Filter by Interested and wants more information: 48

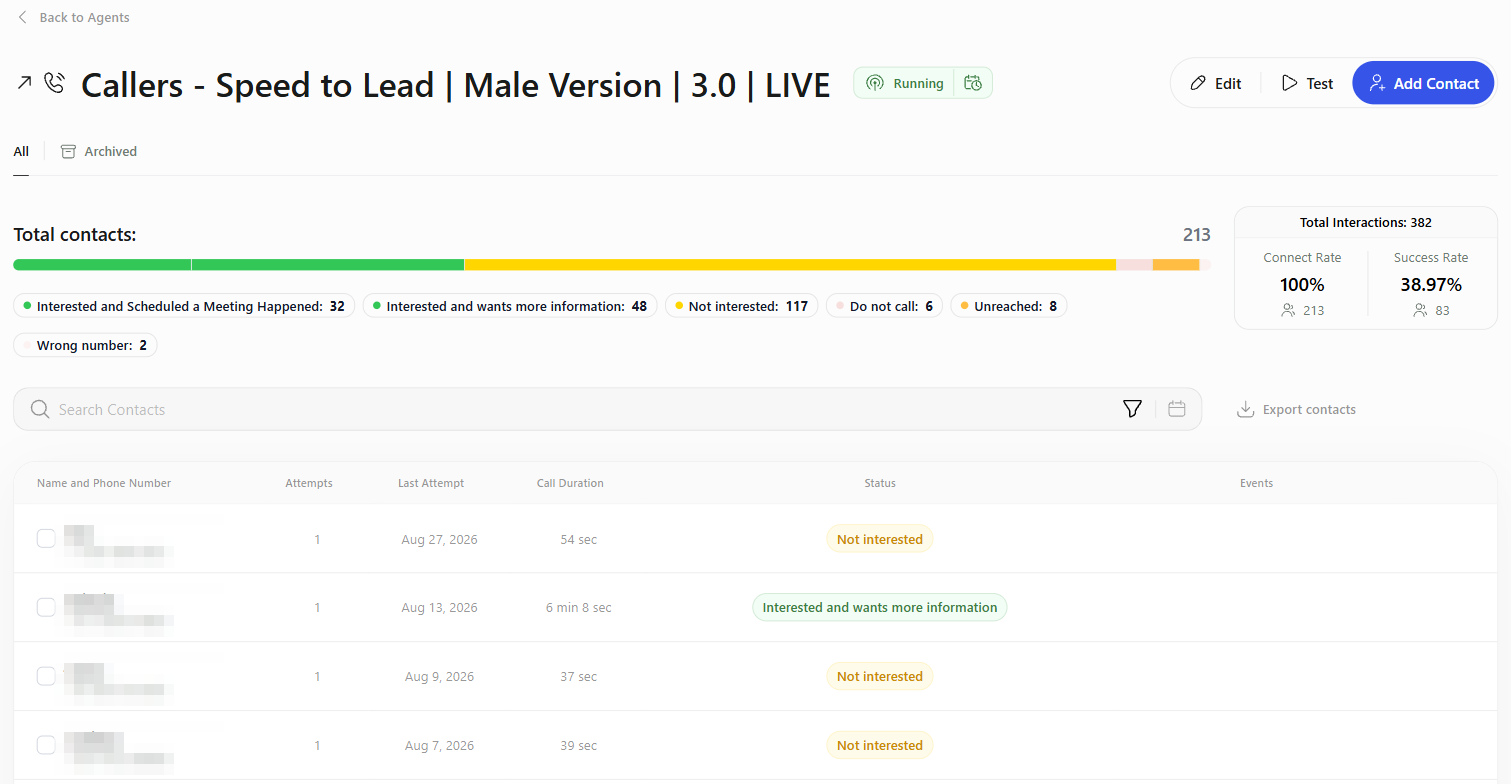click(x=509, y=306)
